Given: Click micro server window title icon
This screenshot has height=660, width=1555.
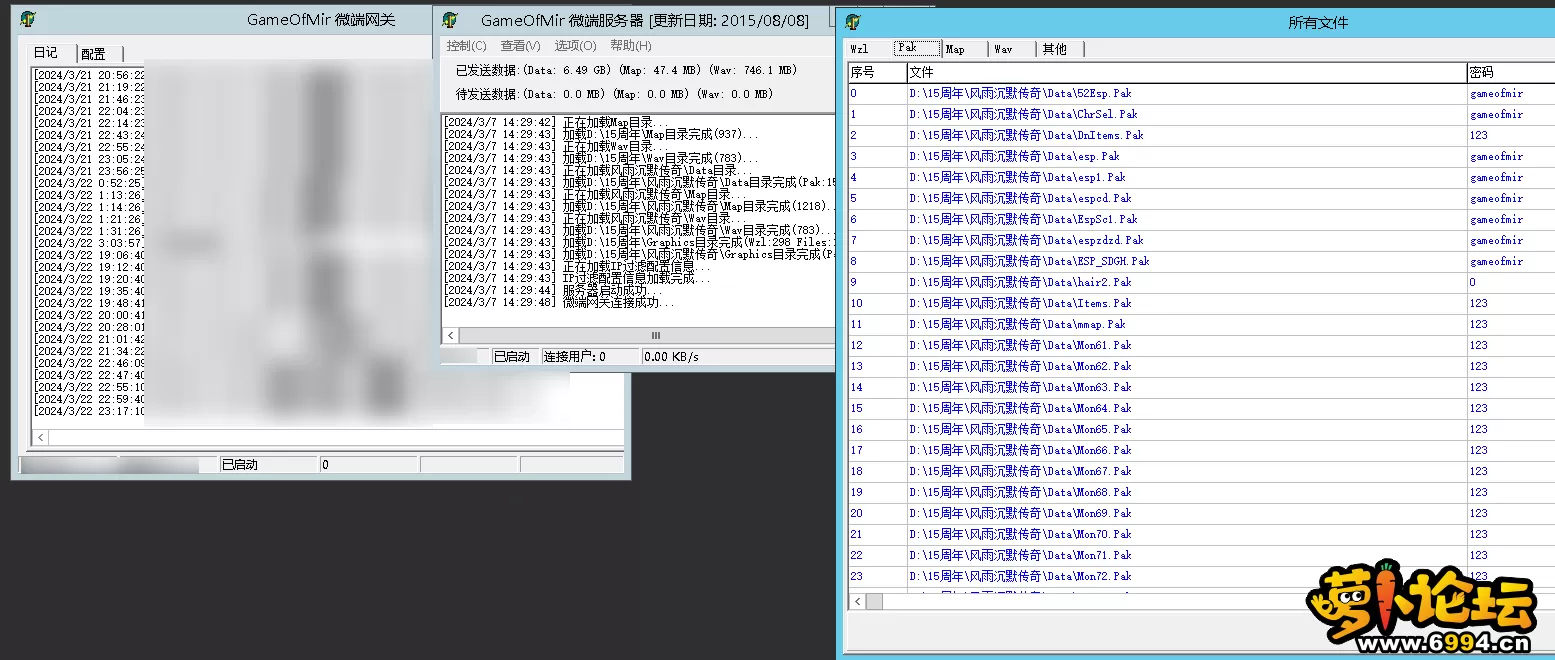Looking at the screenshot, I should (x=450, y=19).
